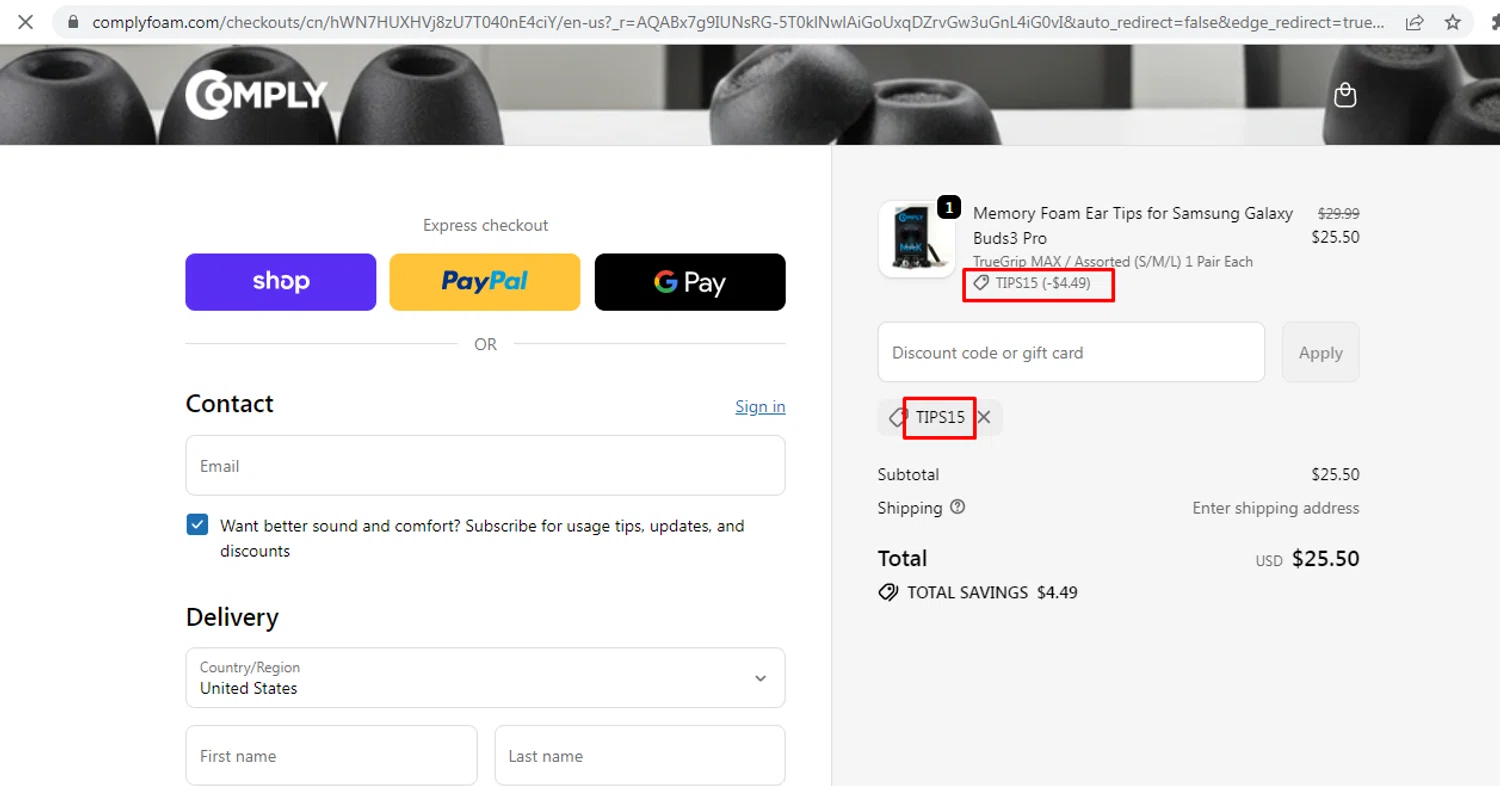The image size is (1500, 786).
Task: Click the Delivery heading
Action: pos(232,617)
